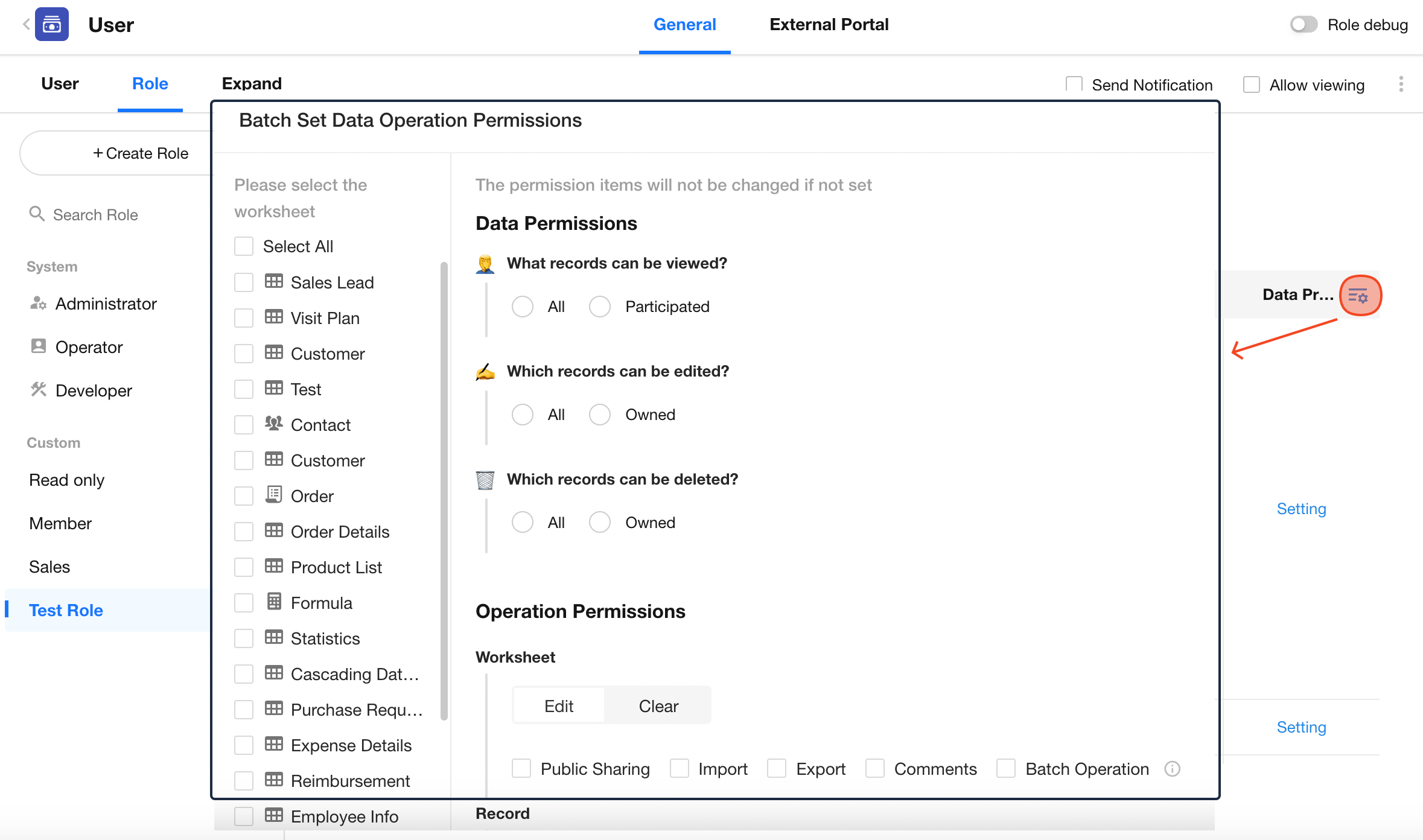Open the three-dot more options menu

point(1401,84)
